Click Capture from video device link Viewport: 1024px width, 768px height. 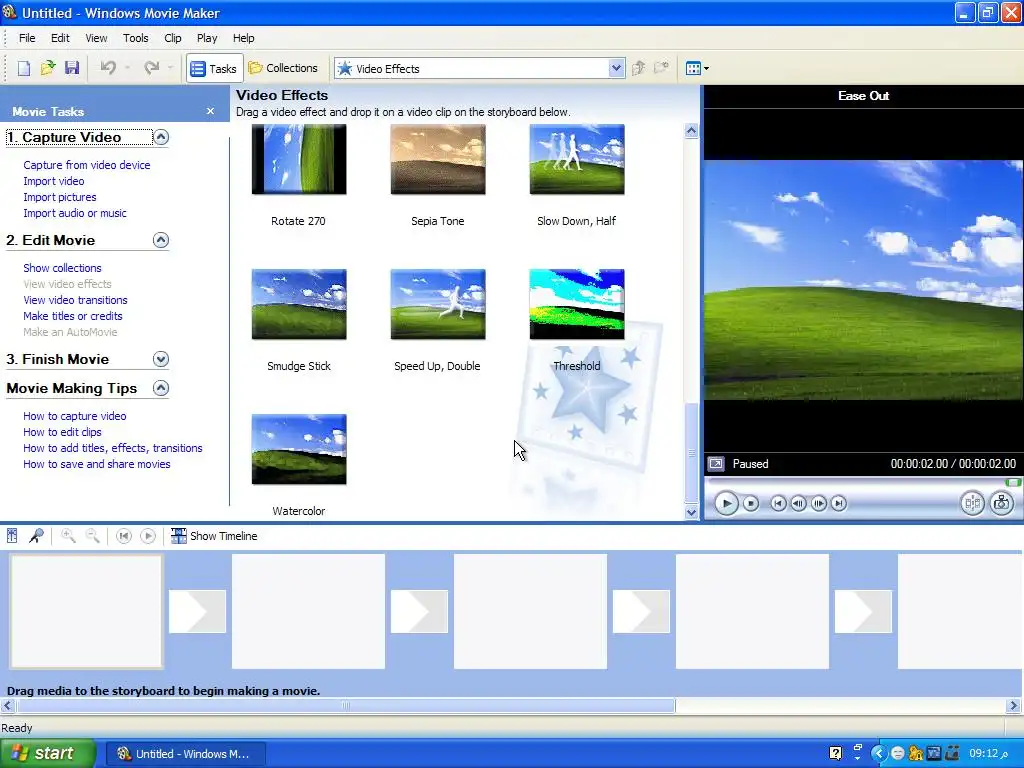click(x=87, y=165)
